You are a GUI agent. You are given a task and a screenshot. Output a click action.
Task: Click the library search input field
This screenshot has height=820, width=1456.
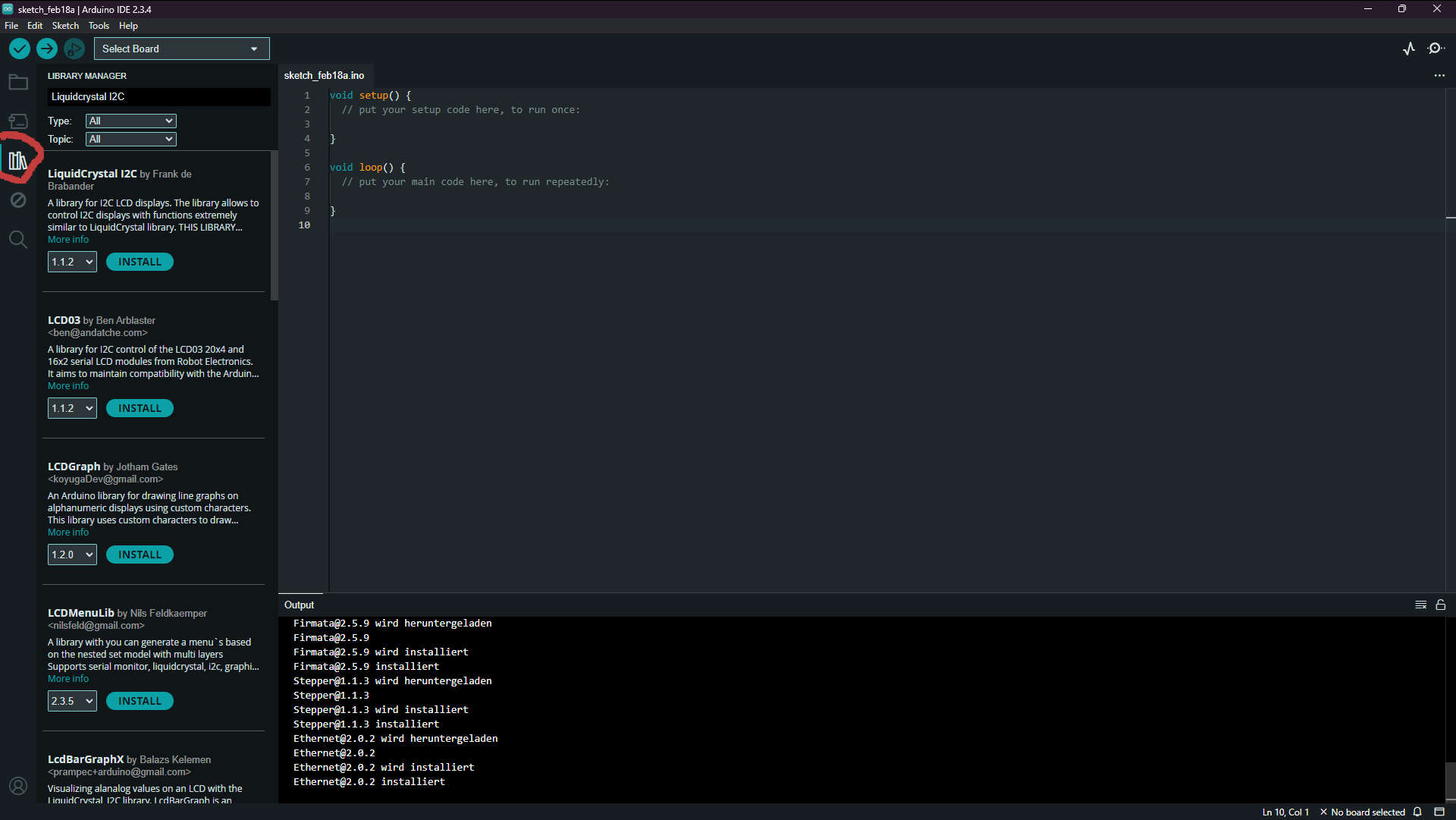point(158,96)
